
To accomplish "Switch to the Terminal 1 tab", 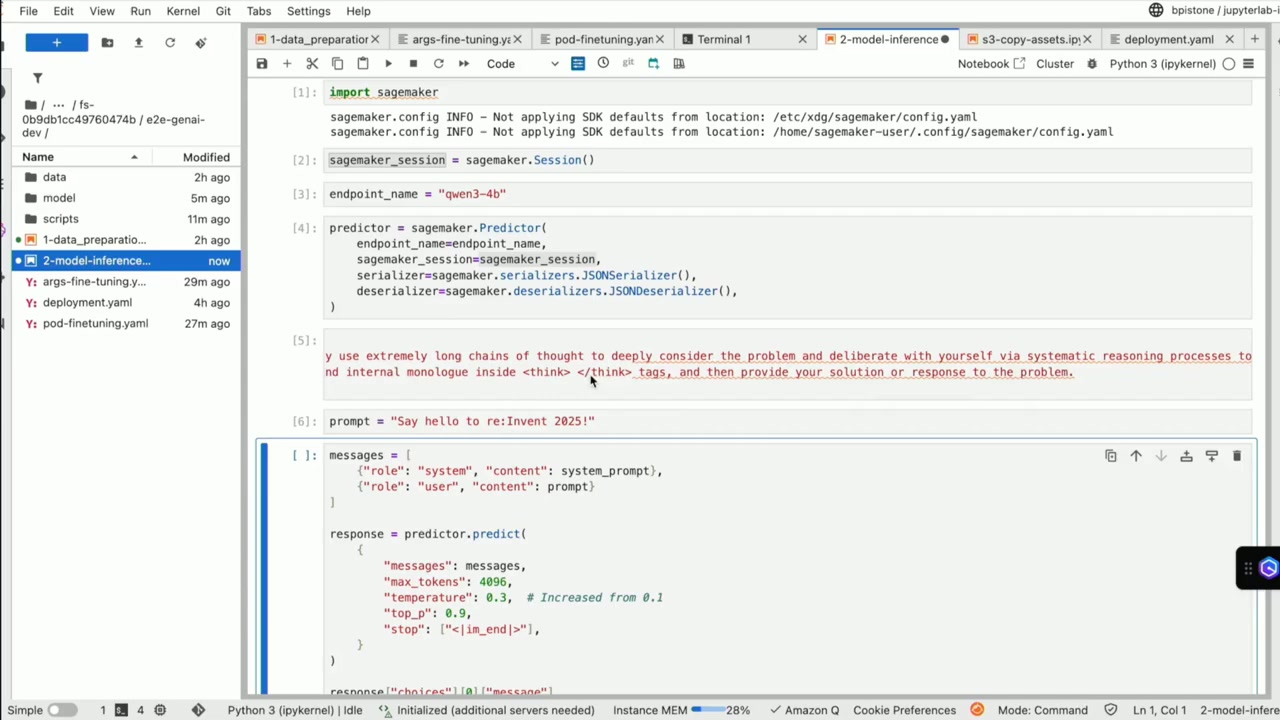I will click(724, 39).
